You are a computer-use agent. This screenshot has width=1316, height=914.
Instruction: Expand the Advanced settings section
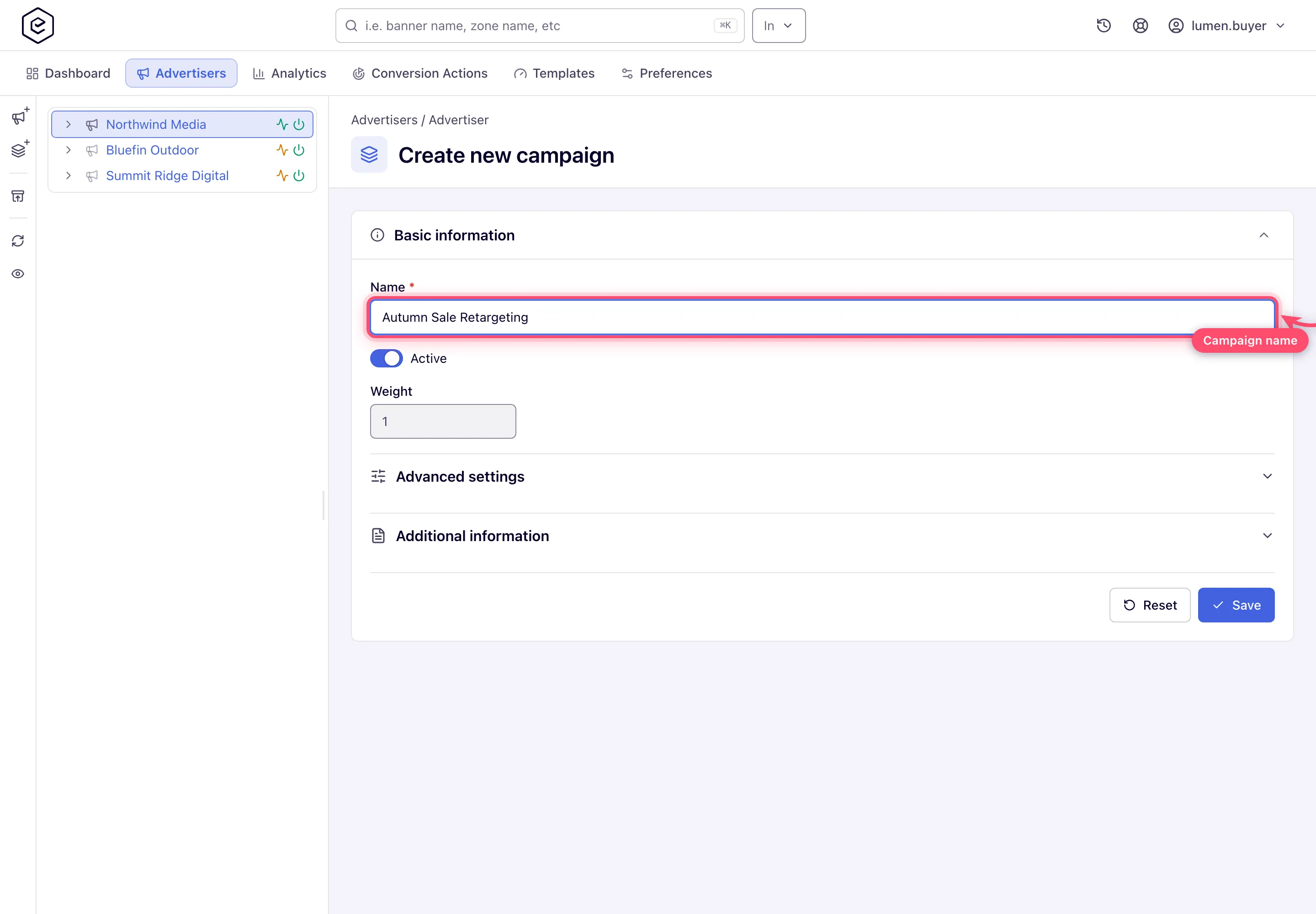[x=1267, y=477]
